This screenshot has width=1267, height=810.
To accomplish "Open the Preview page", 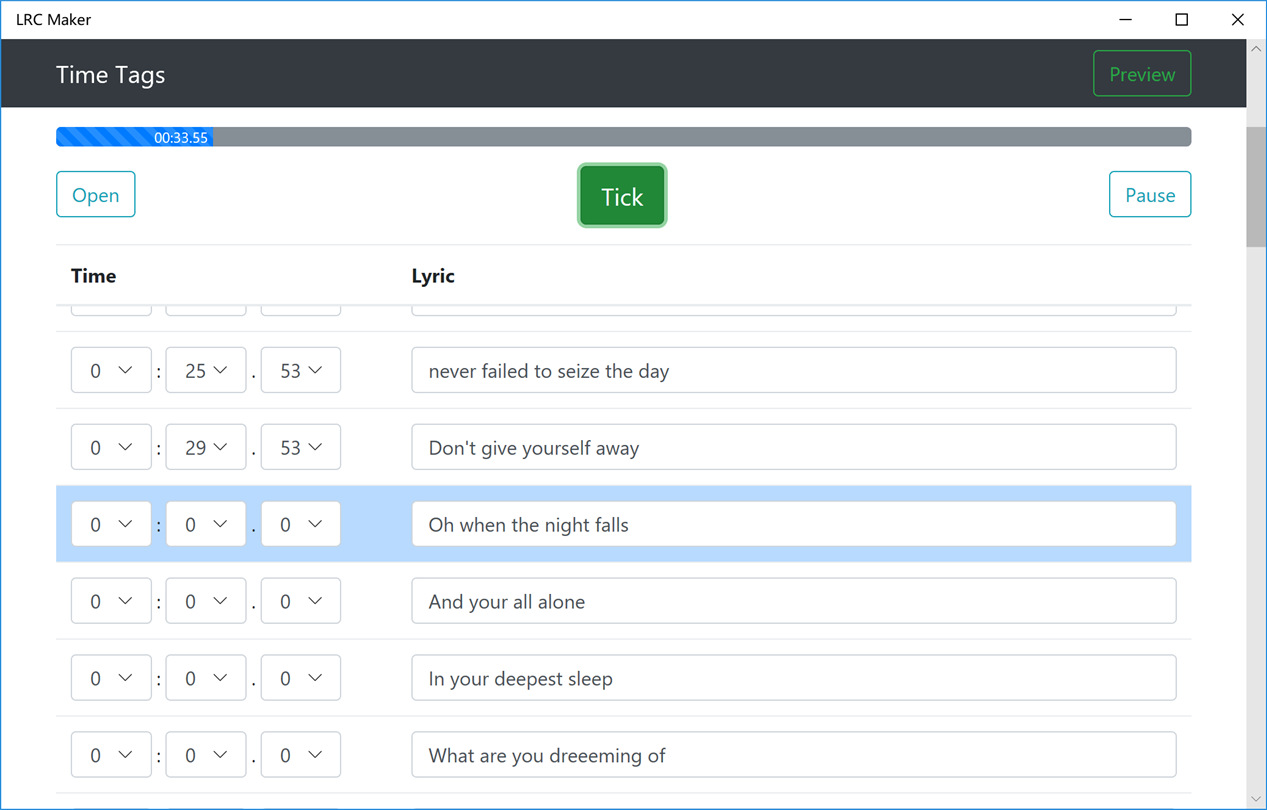I will 1142,74.
